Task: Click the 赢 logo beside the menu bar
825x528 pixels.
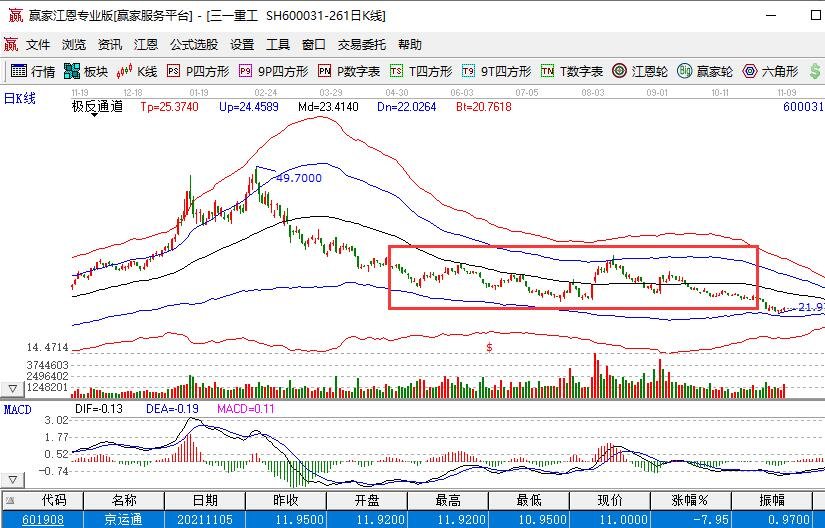Action: [x=11, y=45]
